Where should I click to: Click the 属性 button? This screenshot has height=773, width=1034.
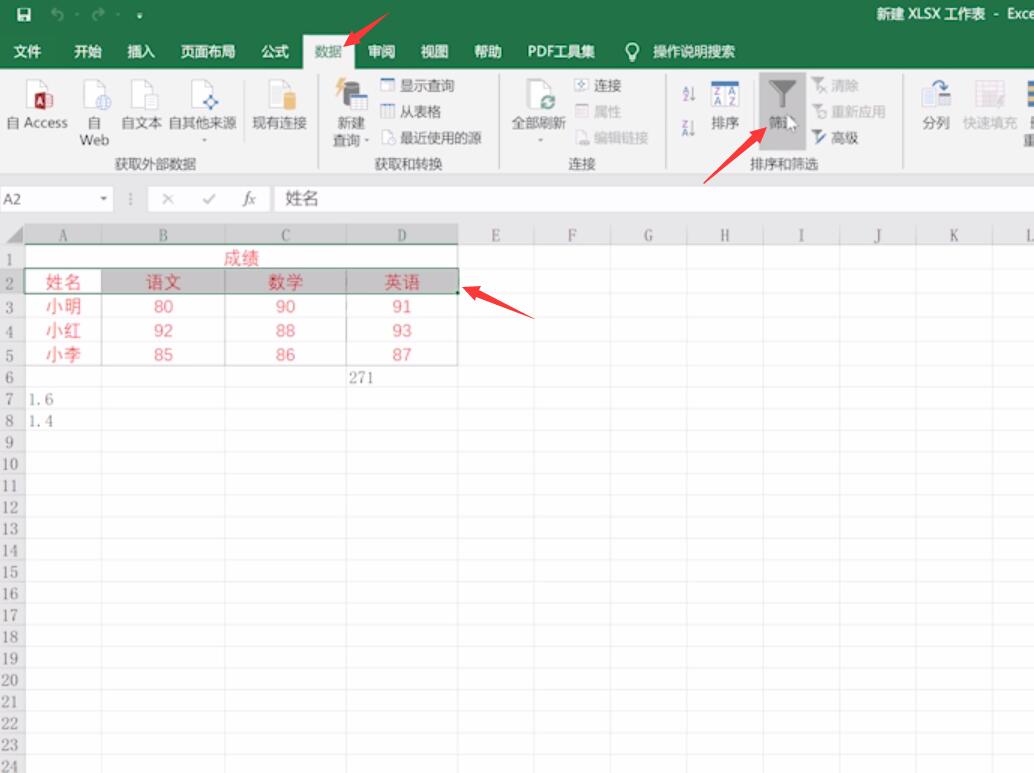click(597, 111)
